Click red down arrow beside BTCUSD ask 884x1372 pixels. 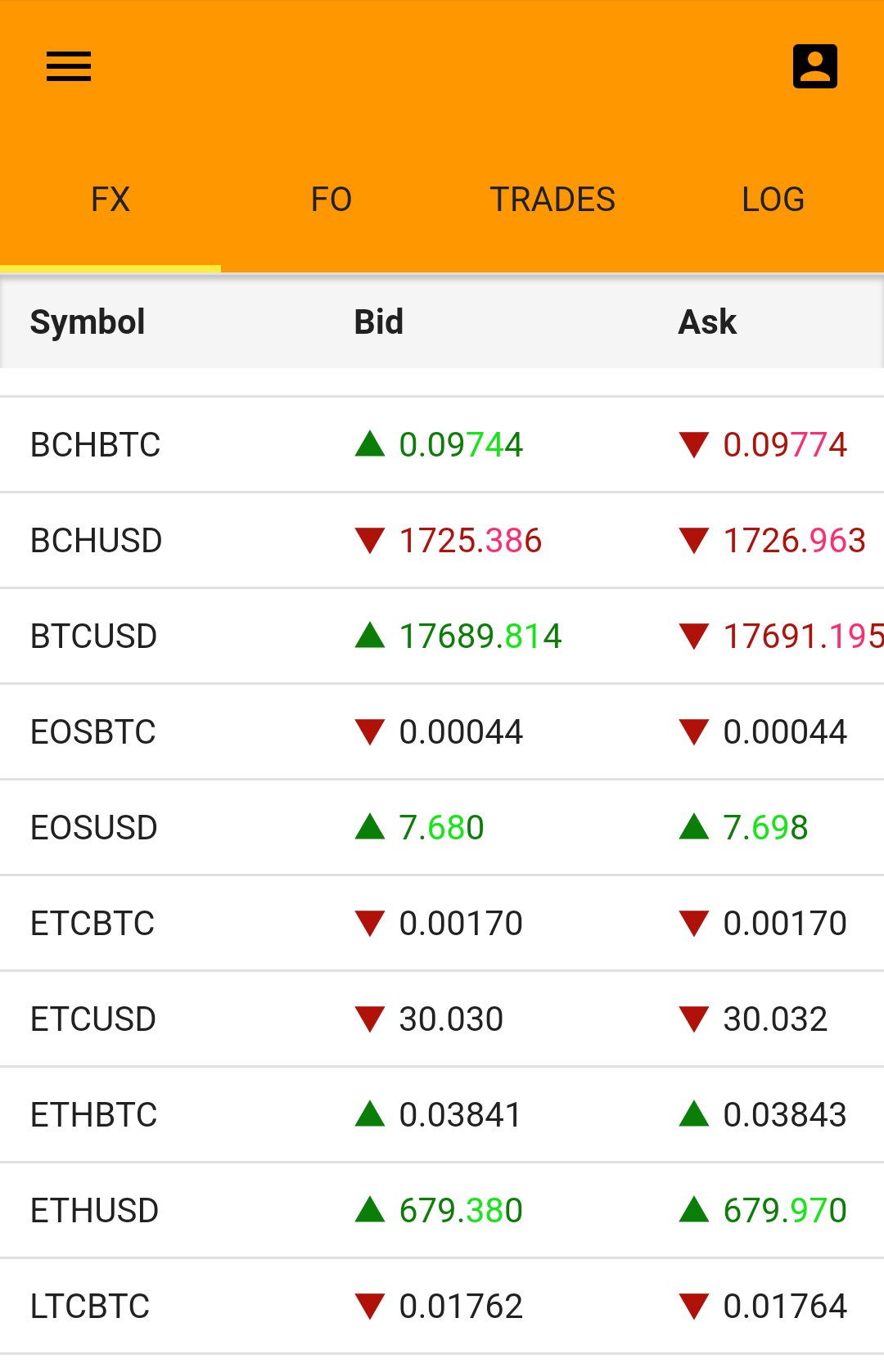click(694, 636)
